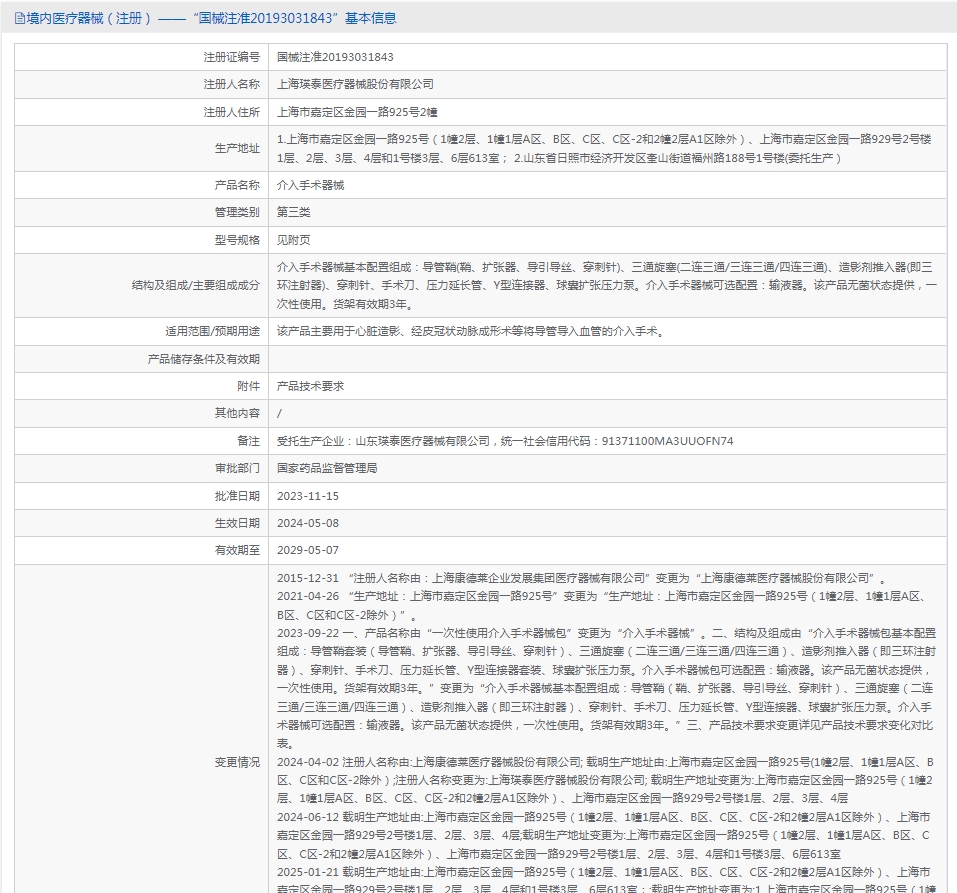Click the '批准日期' row label
The image size is (957, 893).
click(x=237, y=496)
